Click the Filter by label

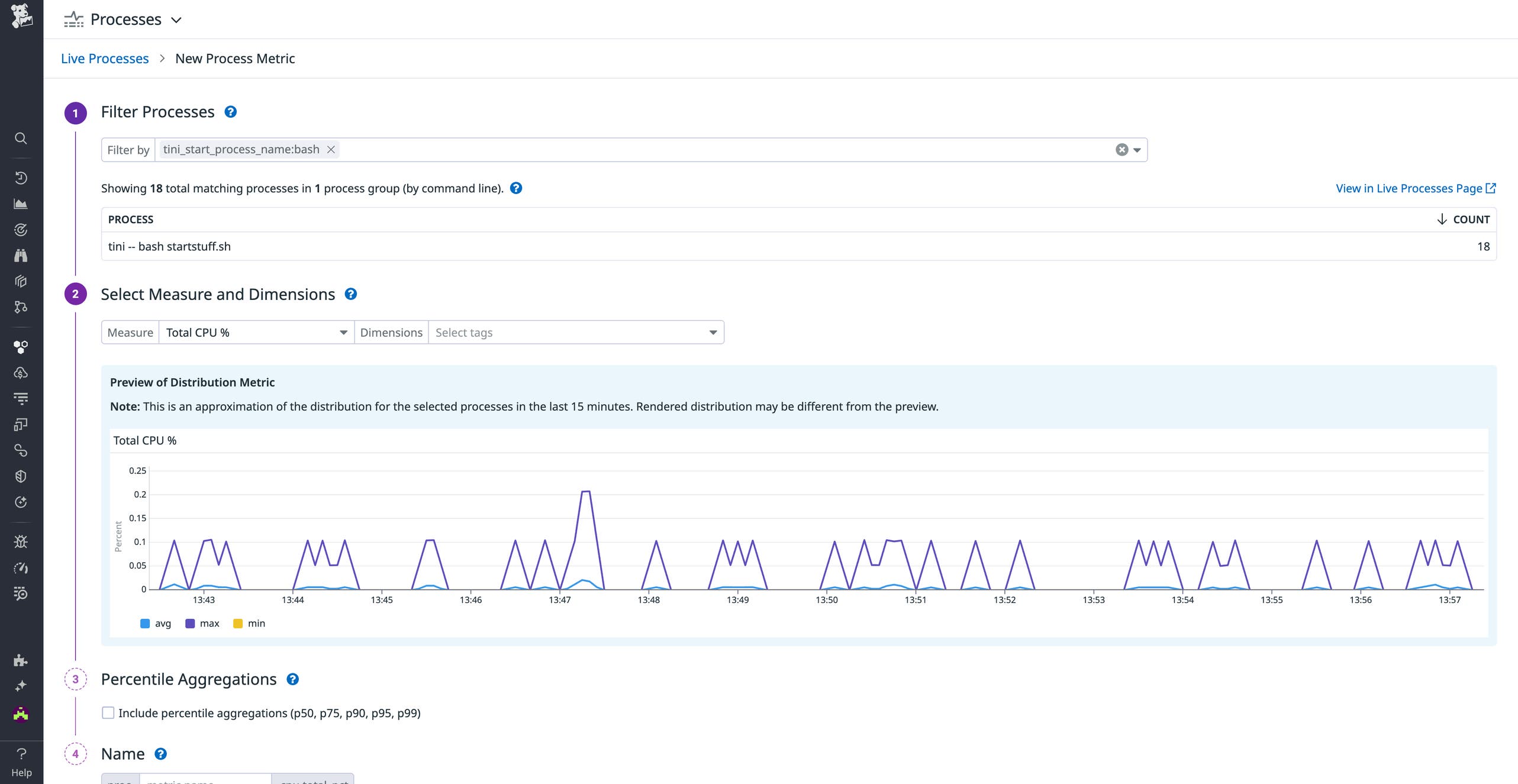[128, 150]
